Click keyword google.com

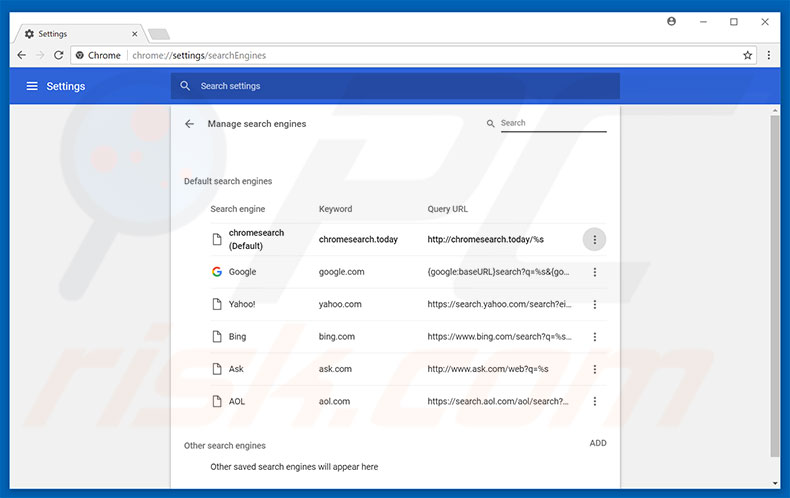pyautogui.click(x=342, y=272)
